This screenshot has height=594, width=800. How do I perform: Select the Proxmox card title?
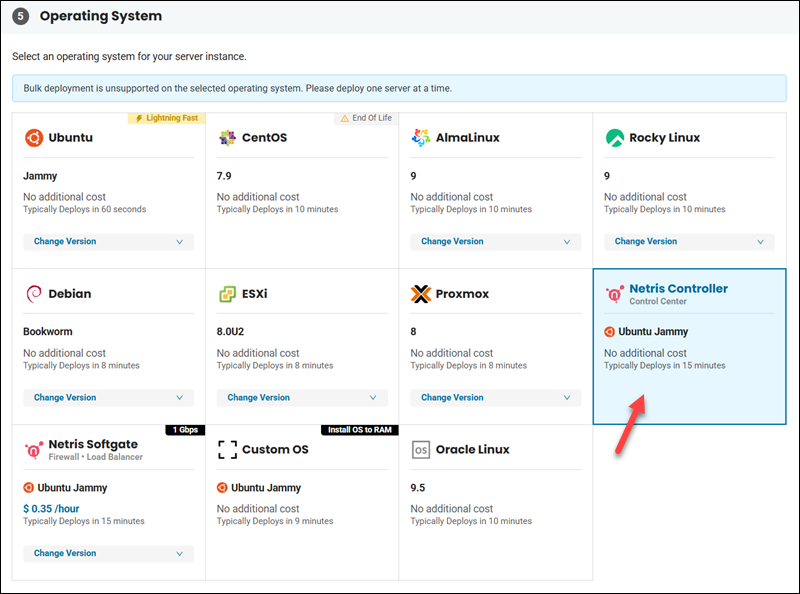pos(462,294)
